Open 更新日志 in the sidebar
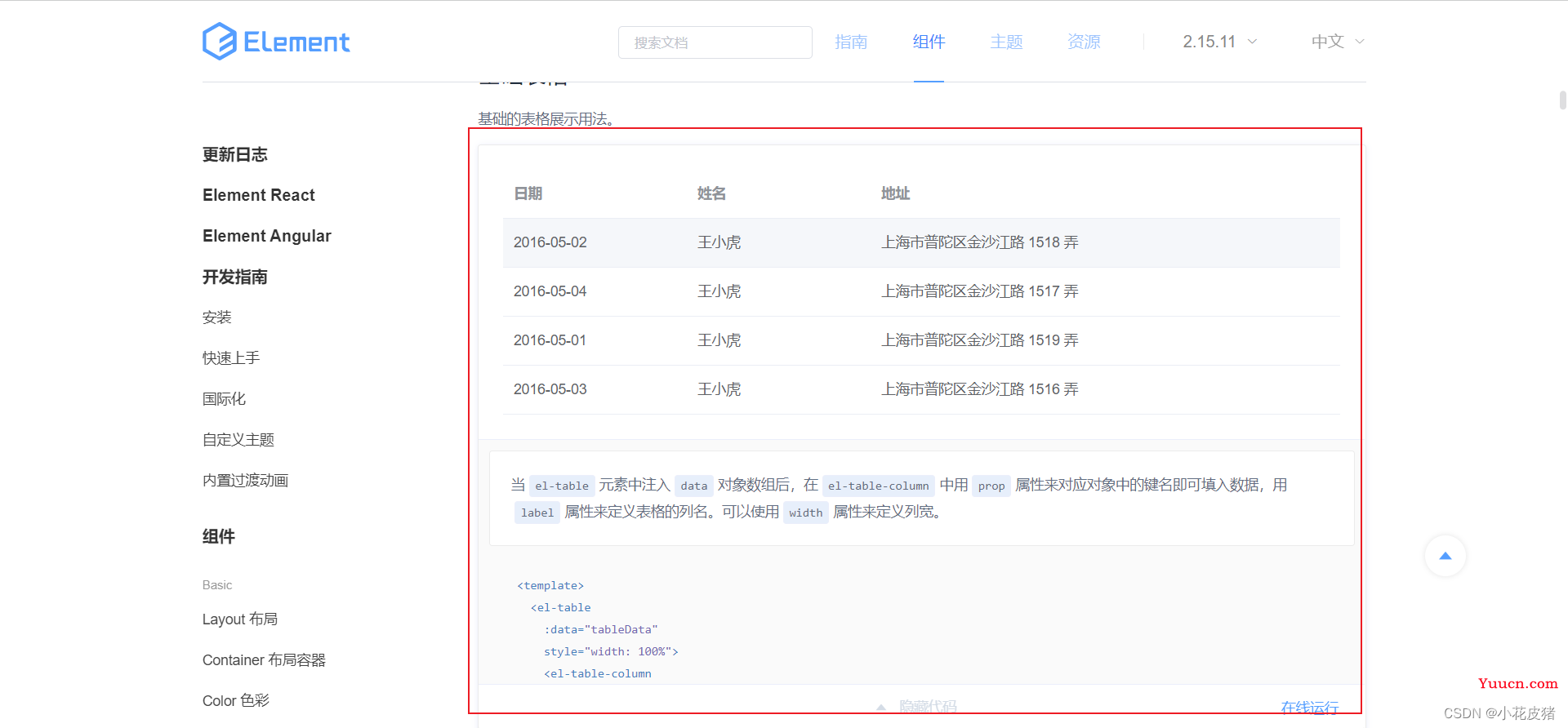 pos(235,154)
